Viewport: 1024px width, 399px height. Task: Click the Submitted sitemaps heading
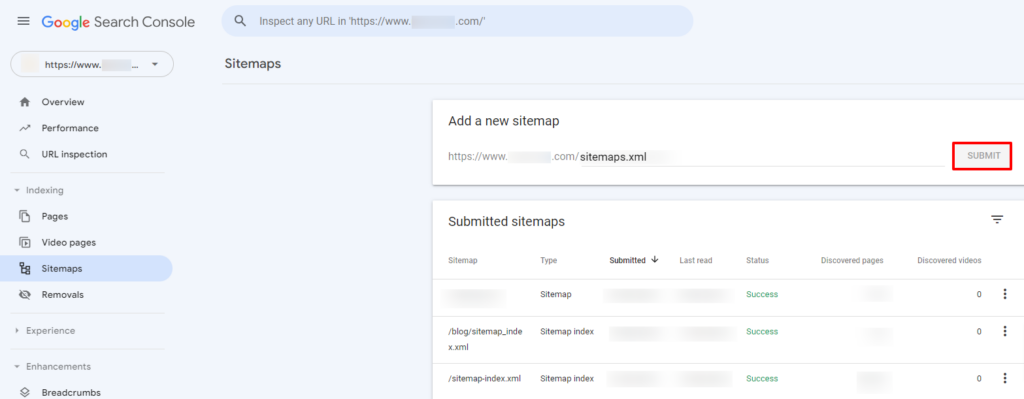[x=506, y=221]
